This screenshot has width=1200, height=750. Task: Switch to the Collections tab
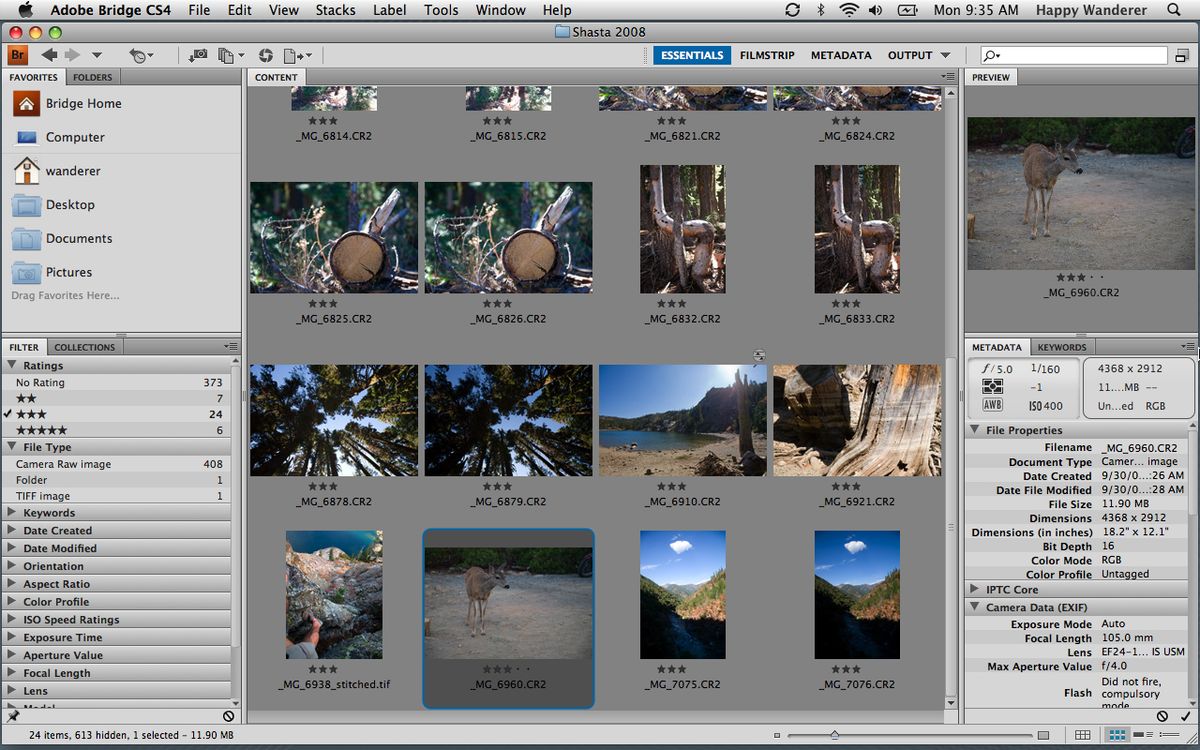coord(85,347)
